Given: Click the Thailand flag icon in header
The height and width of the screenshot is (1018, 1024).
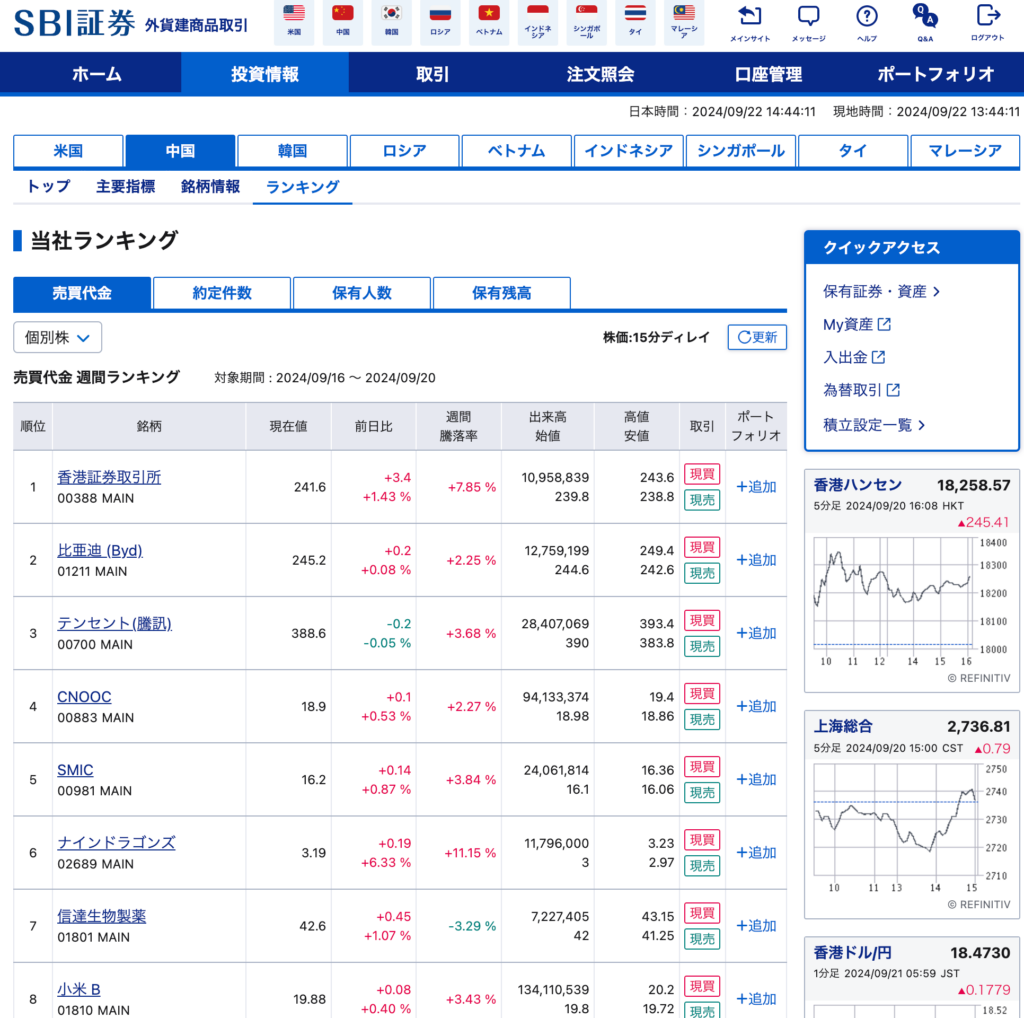Looking at the screenshot, I should [x=635, y=13].
